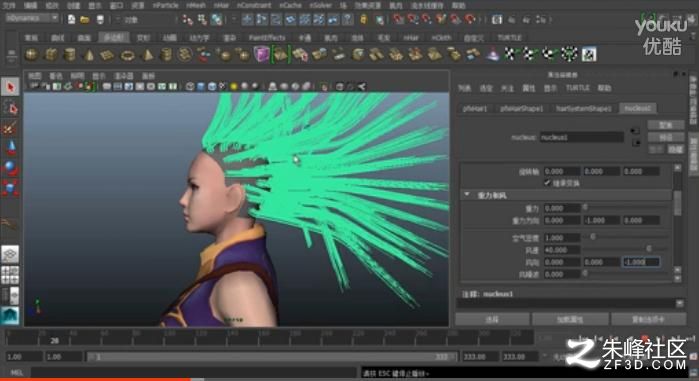Select by object type mode icon
The width and height of the screenshot is (699, 381).
pos(202,20)
